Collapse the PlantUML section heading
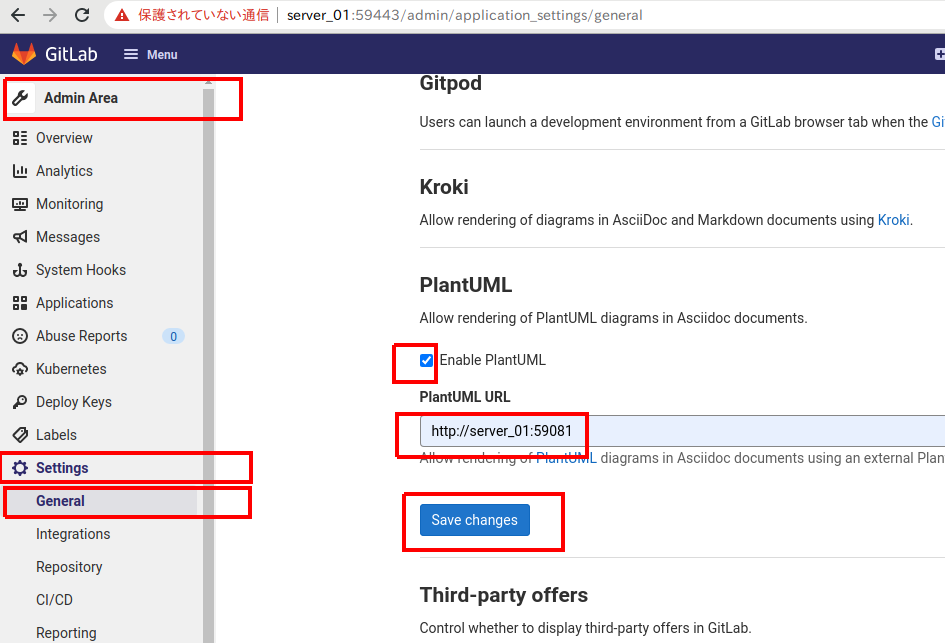Image resolution: width=945 pixels, height=643 pixels. 466,285
